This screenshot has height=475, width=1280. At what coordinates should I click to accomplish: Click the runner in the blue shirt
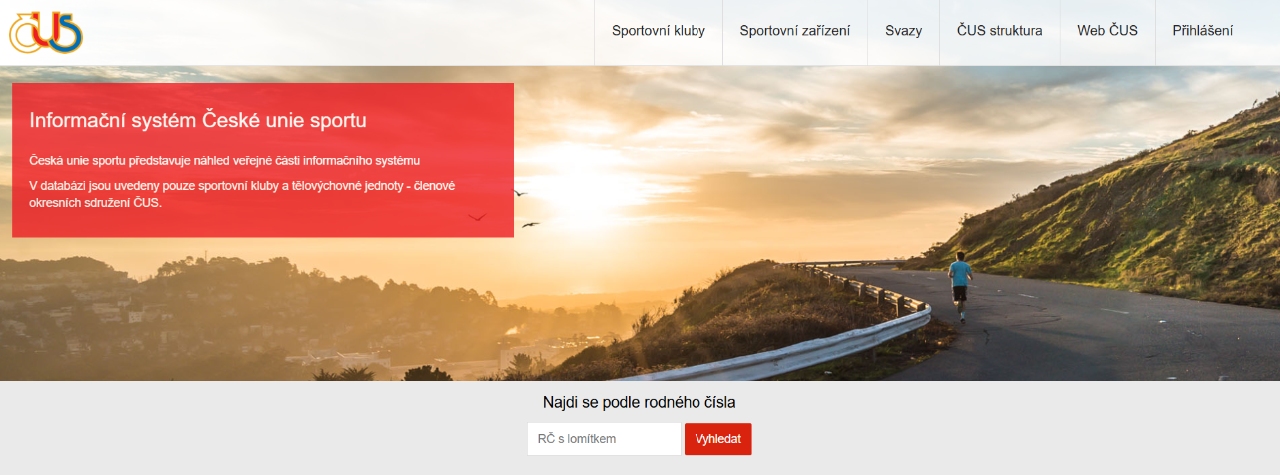pos(960,285)
